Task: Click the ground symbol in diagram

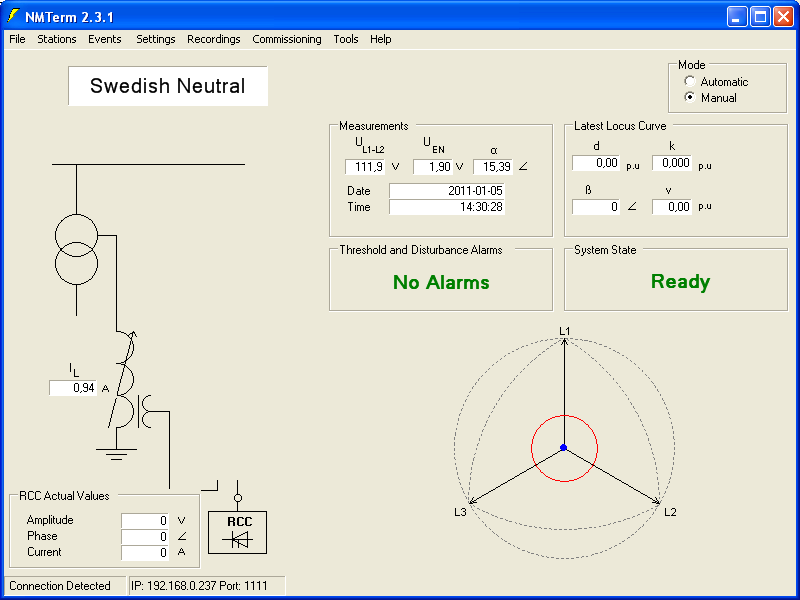Action: [116, 454]
